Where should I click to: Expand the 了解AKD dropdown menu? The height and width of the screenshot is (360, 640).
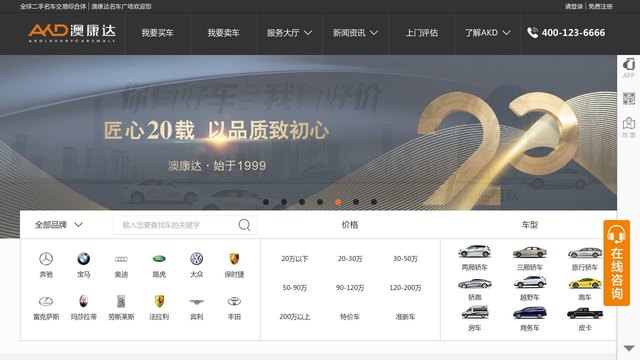(x=487, y=33)
